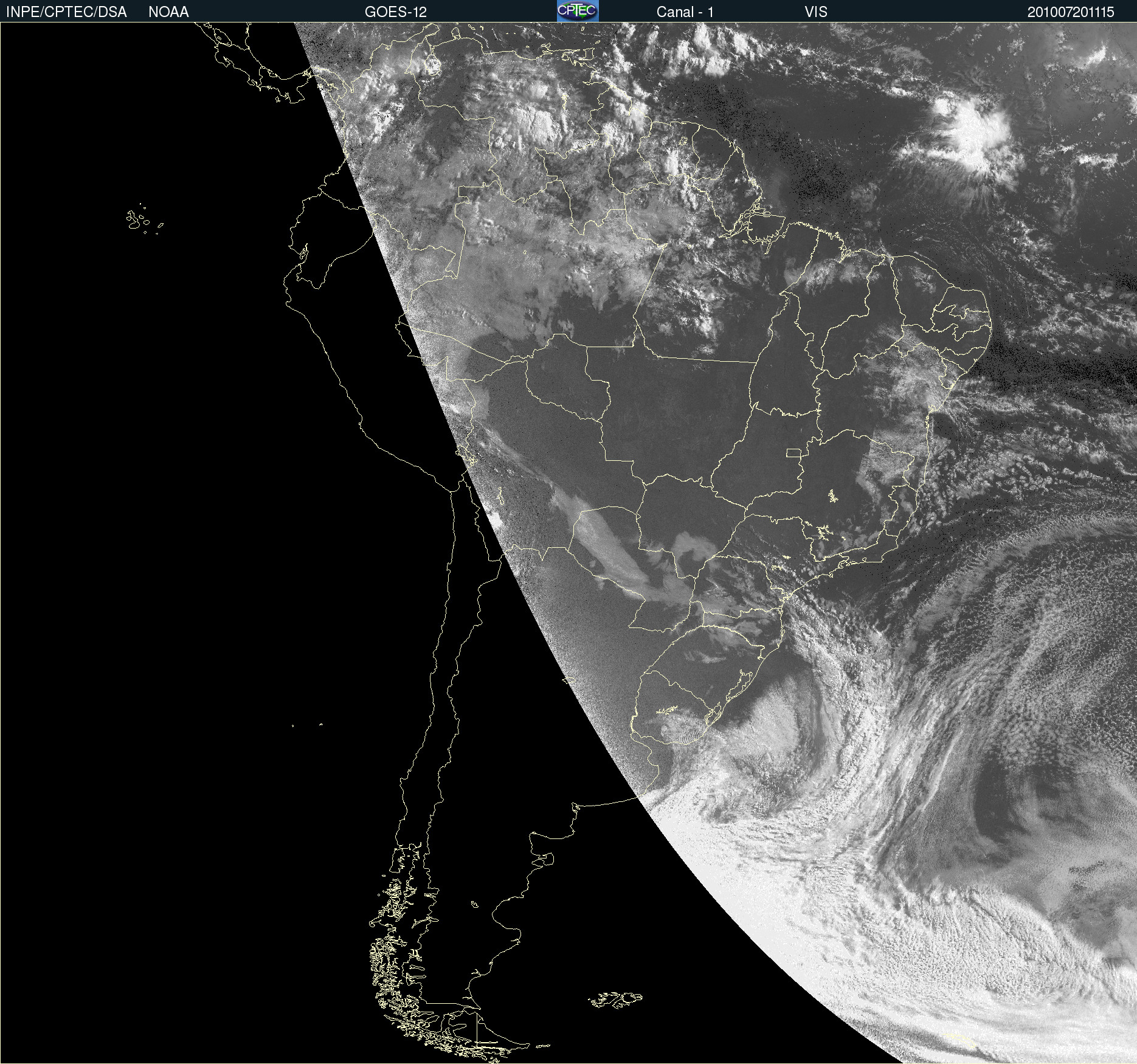Click the VIS channel label
1137x1064 pixels.
[x=816, y=12]
